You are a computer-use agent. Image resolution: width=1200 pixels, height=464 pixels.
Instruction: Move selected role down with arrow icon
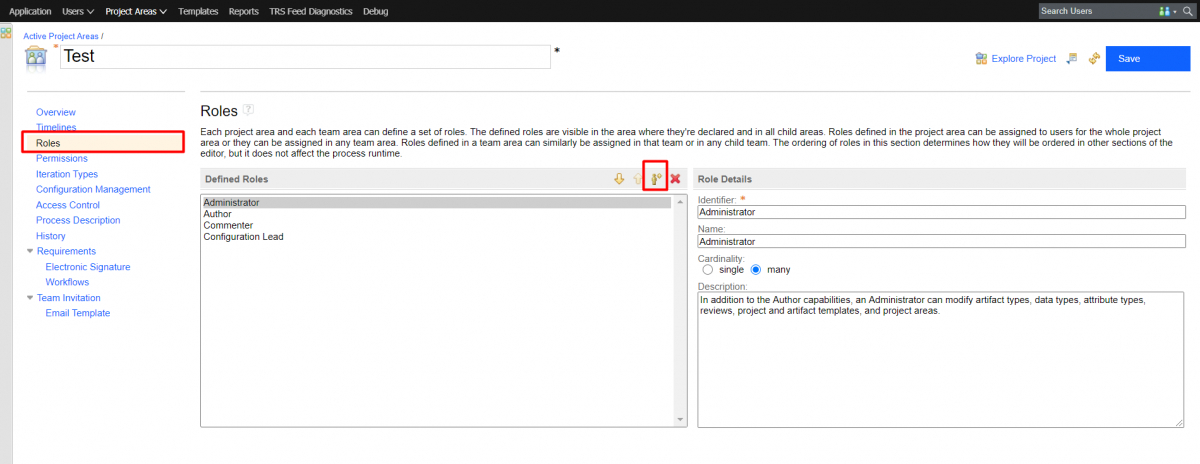(x=619, y=179)
